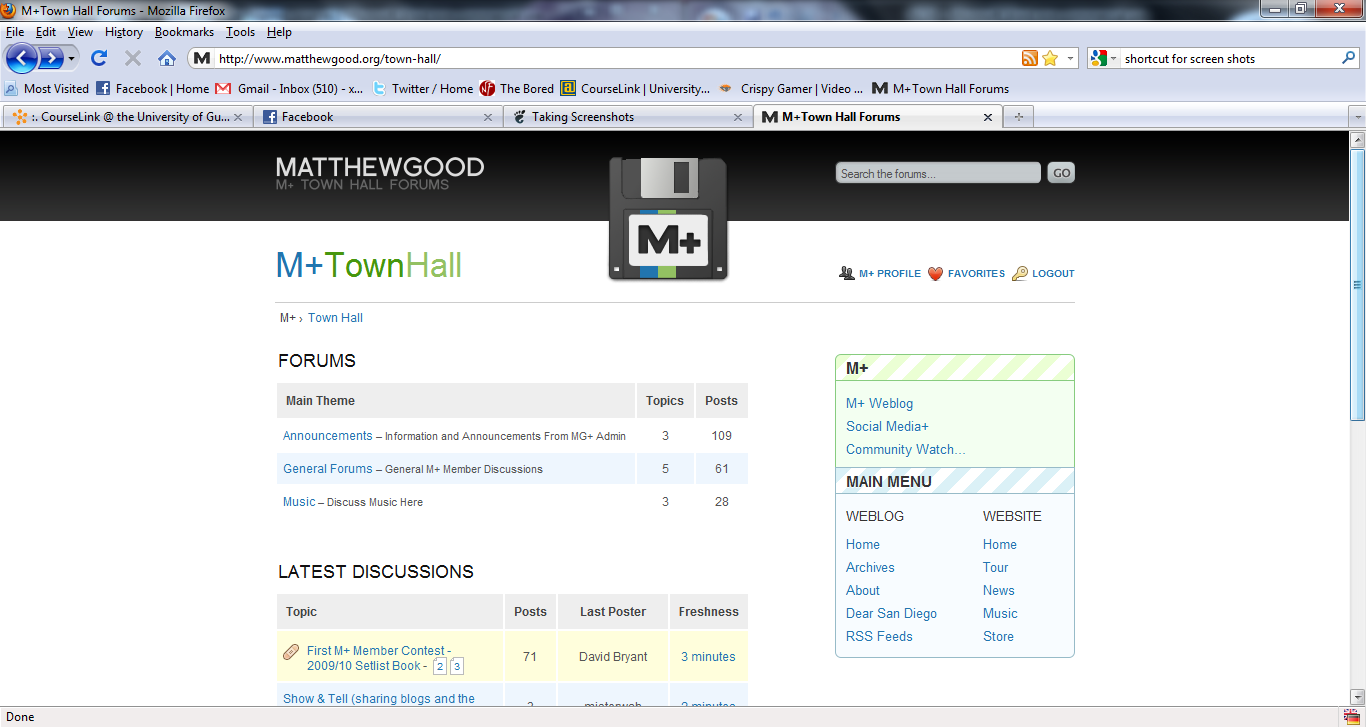Open the Music forum link
The image size is (1366, 728).
pos(299,502)
